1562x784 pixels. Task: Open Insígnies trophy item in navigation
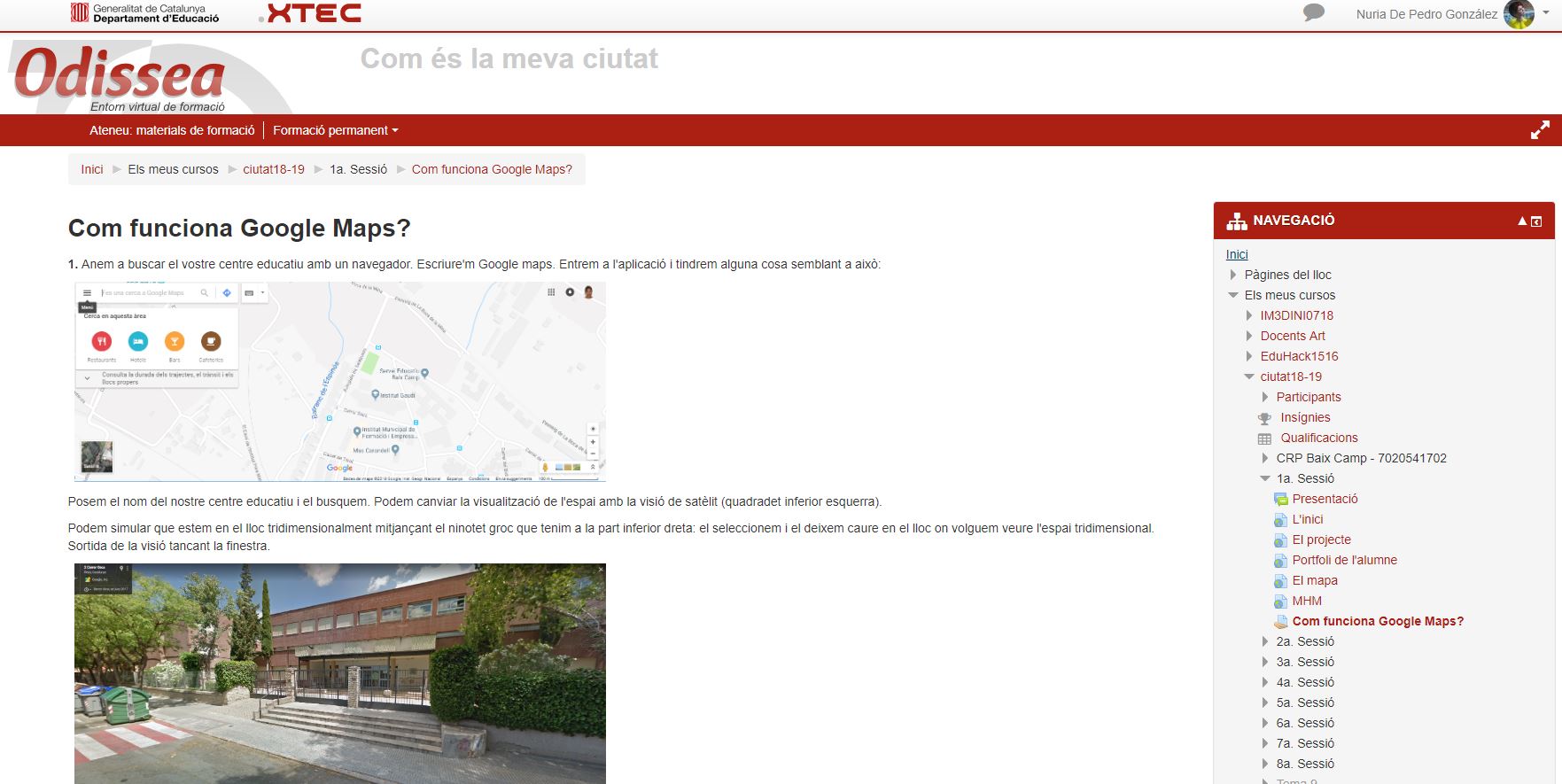(1304, 417)
